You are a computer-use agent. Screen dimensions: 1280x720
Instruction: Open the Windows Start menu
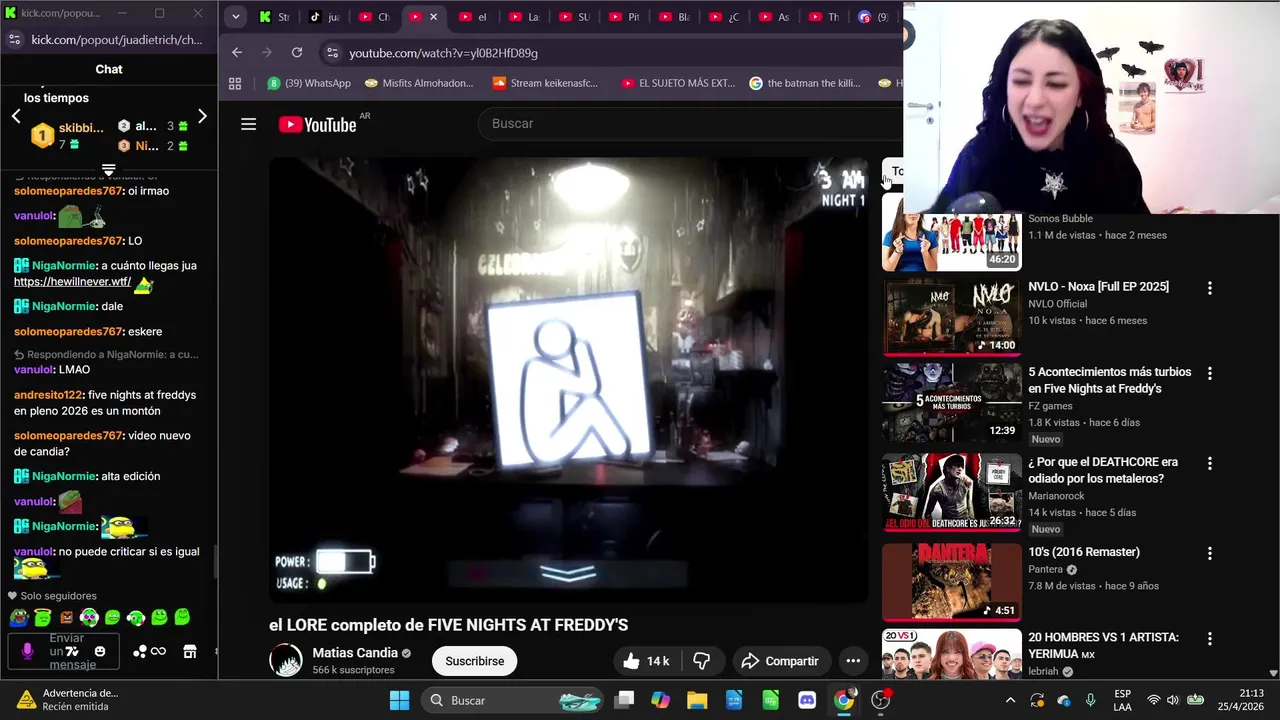point(399,700)
